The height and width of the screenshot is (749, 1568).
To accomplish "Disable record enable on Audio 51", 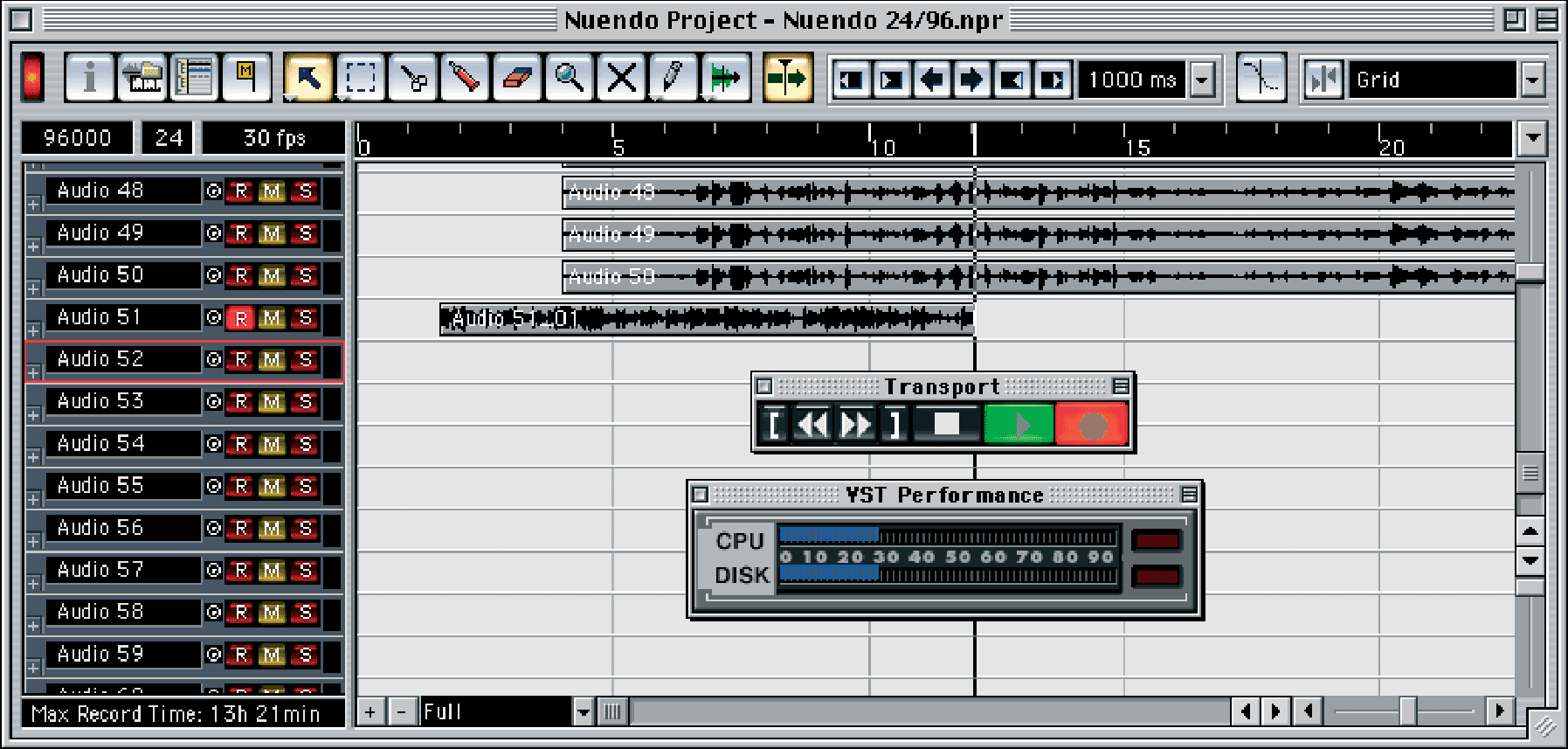I will pos(241,318).
